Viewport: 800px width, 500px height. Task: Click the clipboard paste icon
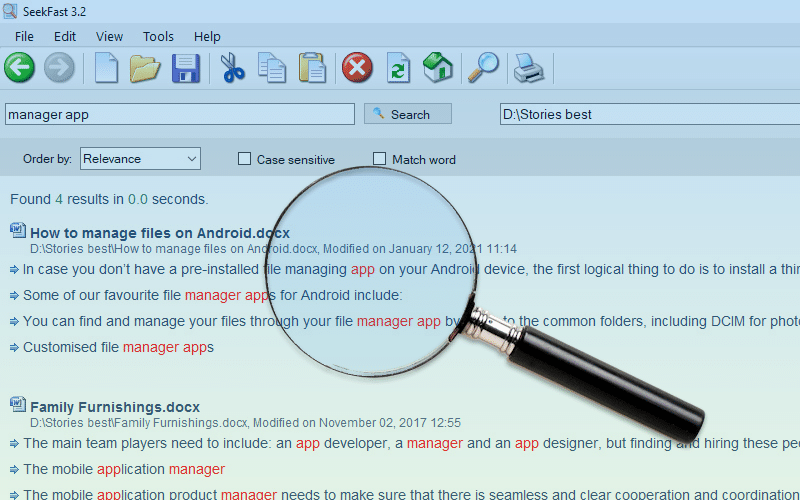(x=312, y=67)
